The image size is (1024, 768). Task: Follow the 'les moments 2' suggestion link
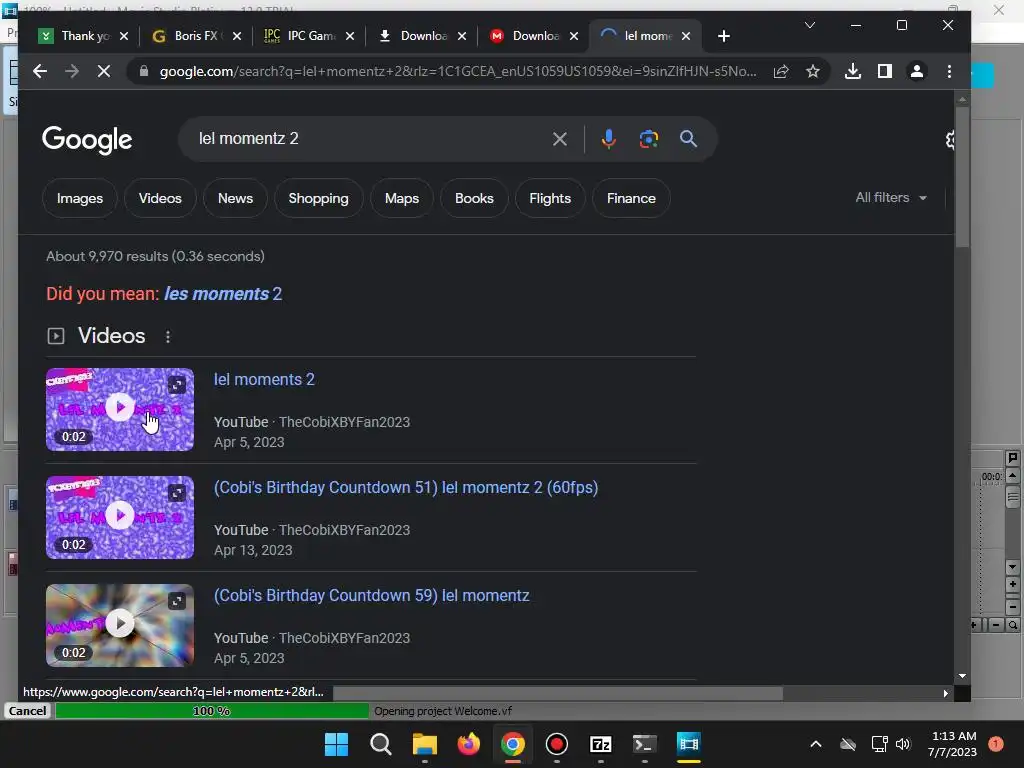[x=223, y=294]
